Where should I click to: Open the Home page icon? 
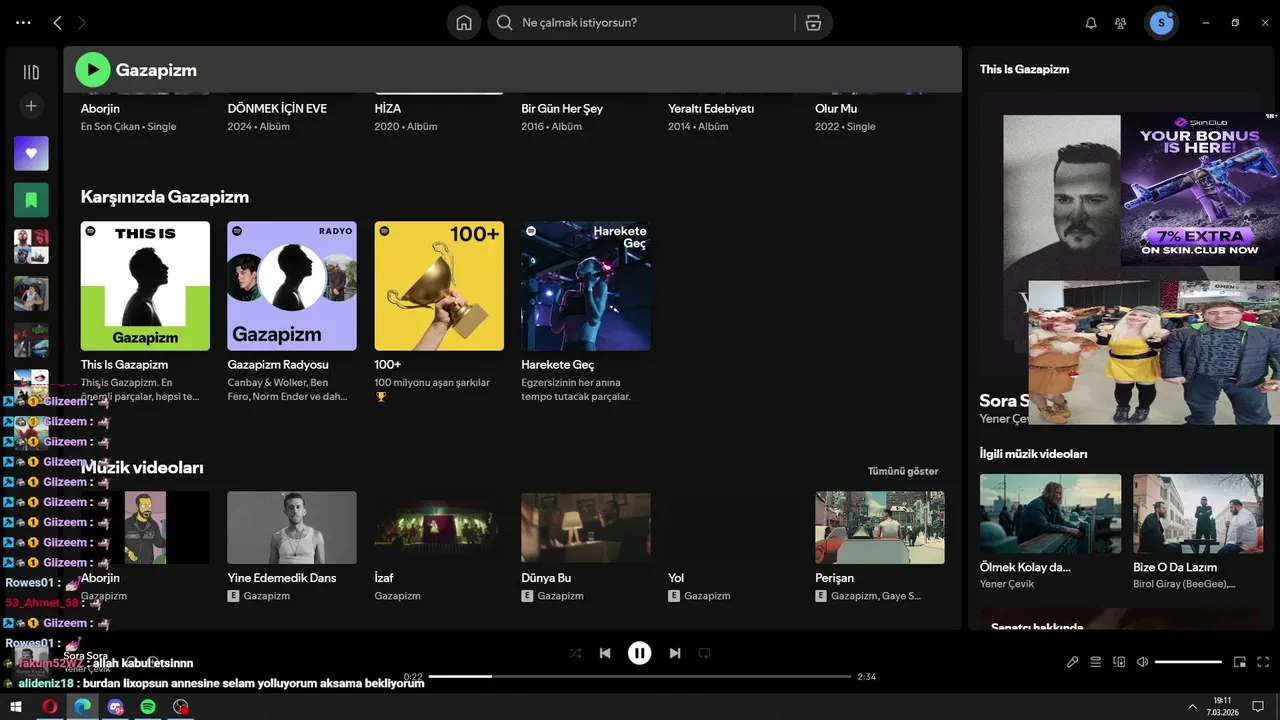tap(464, 22)
